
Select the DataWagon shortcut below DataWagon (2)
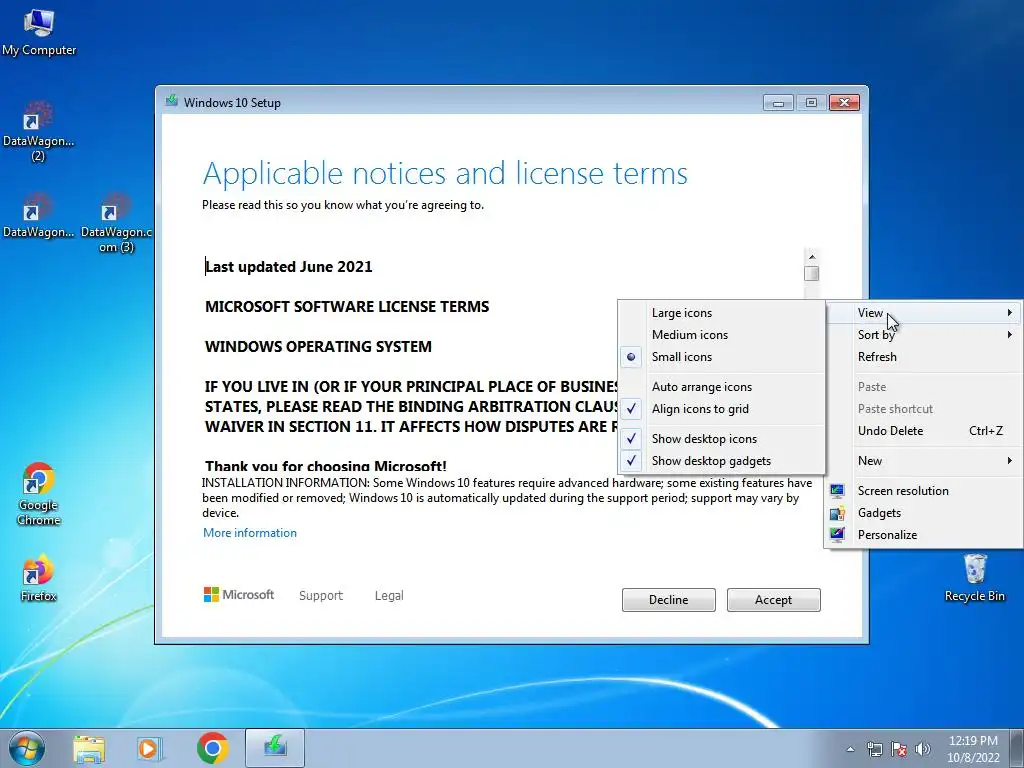pyautogui.click(x=38, y=216)
